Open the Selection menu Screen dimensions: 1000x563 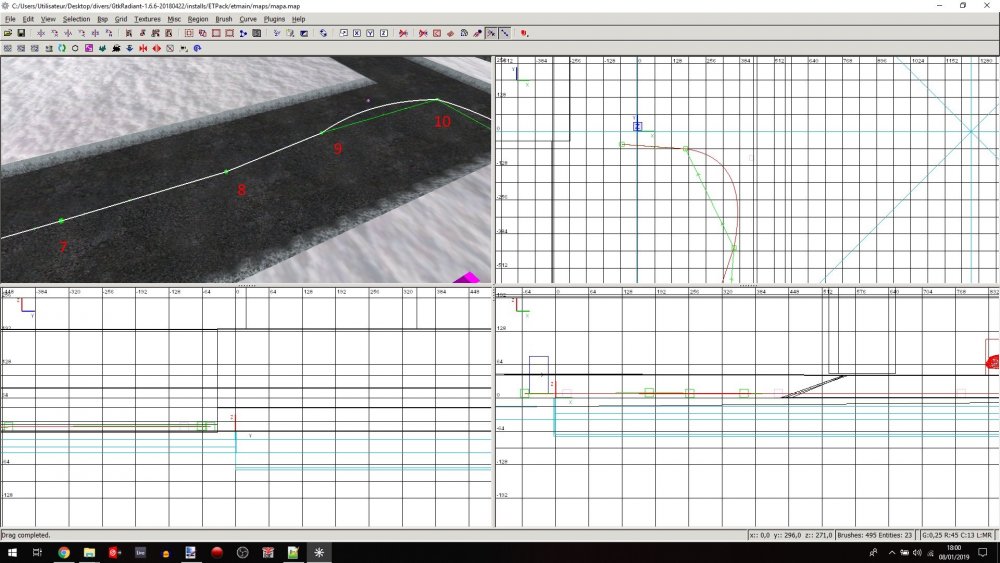tap(76, 19)
